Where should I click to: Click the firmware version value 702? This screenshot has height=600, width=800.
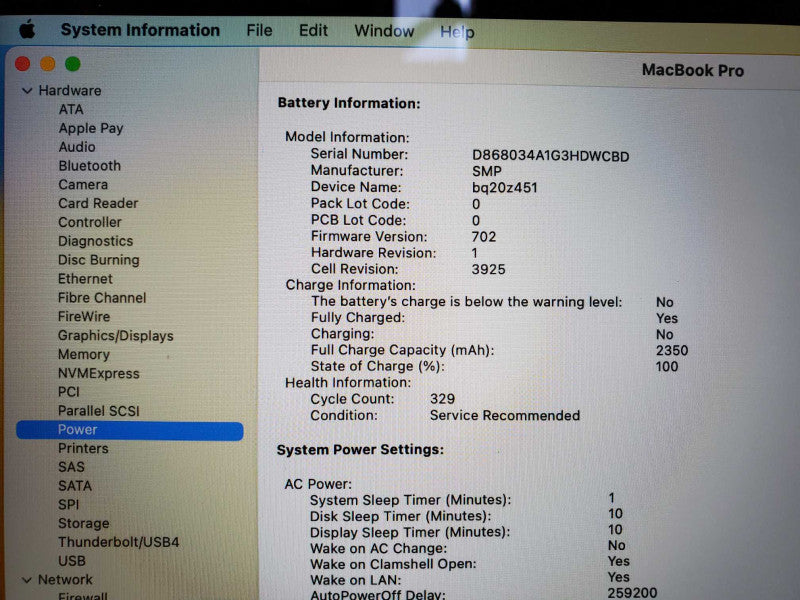click(x=484, y=237)
